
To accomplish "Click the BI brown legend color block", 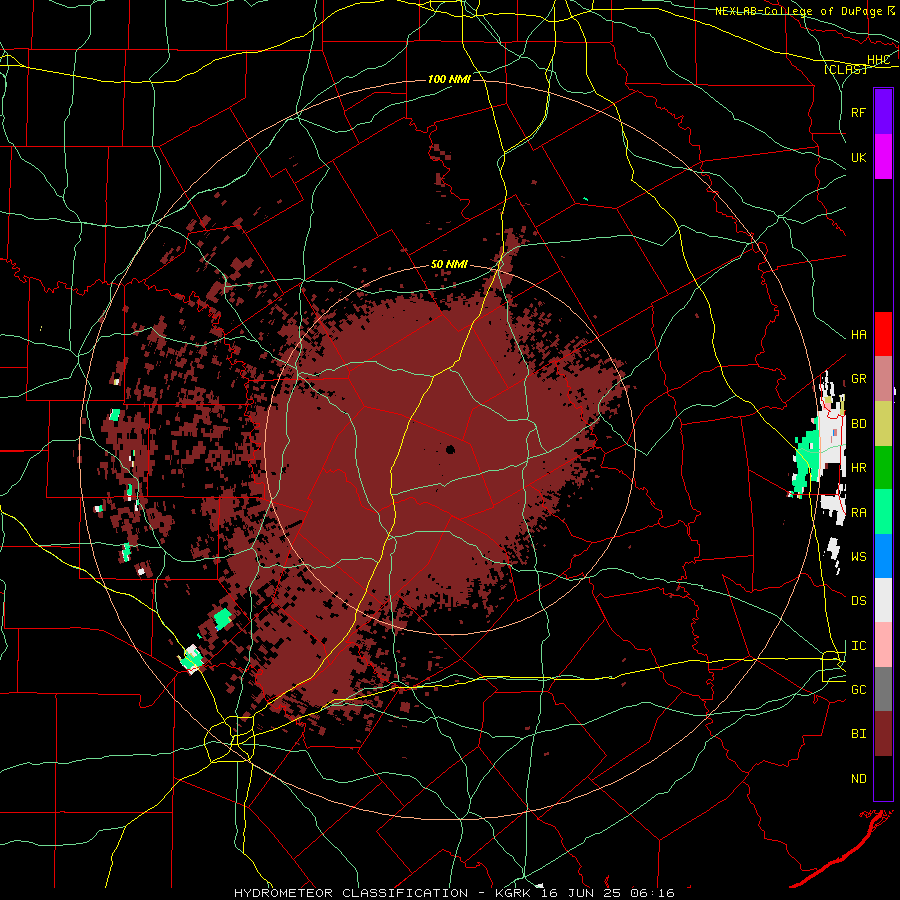I will [883, 734].
